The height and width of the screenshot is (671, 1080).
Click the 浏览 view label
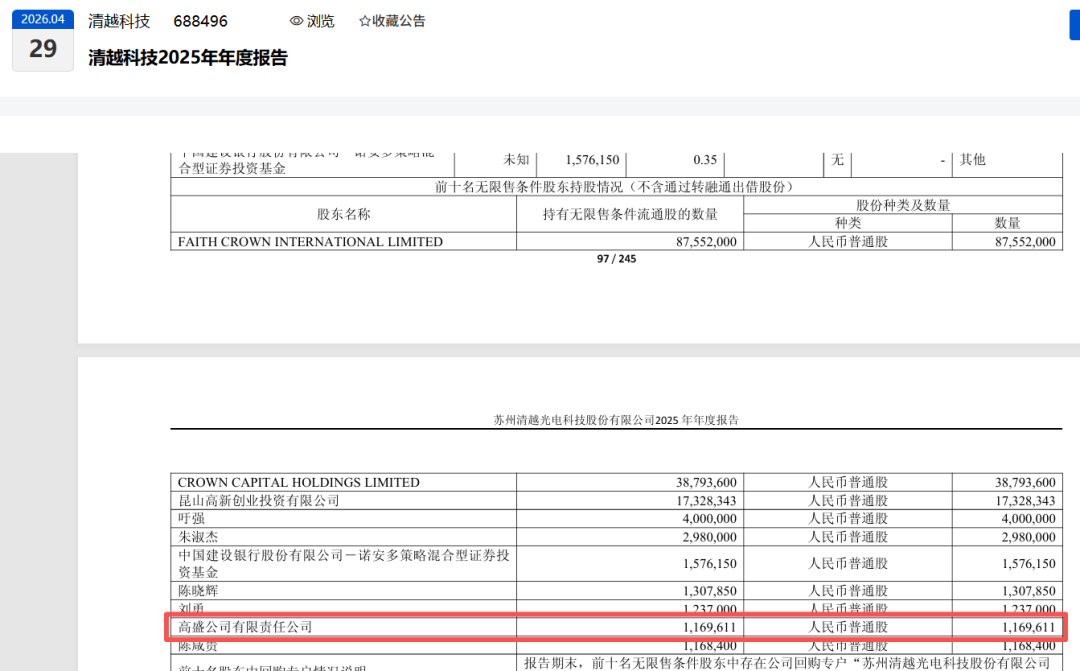(320, 21)
